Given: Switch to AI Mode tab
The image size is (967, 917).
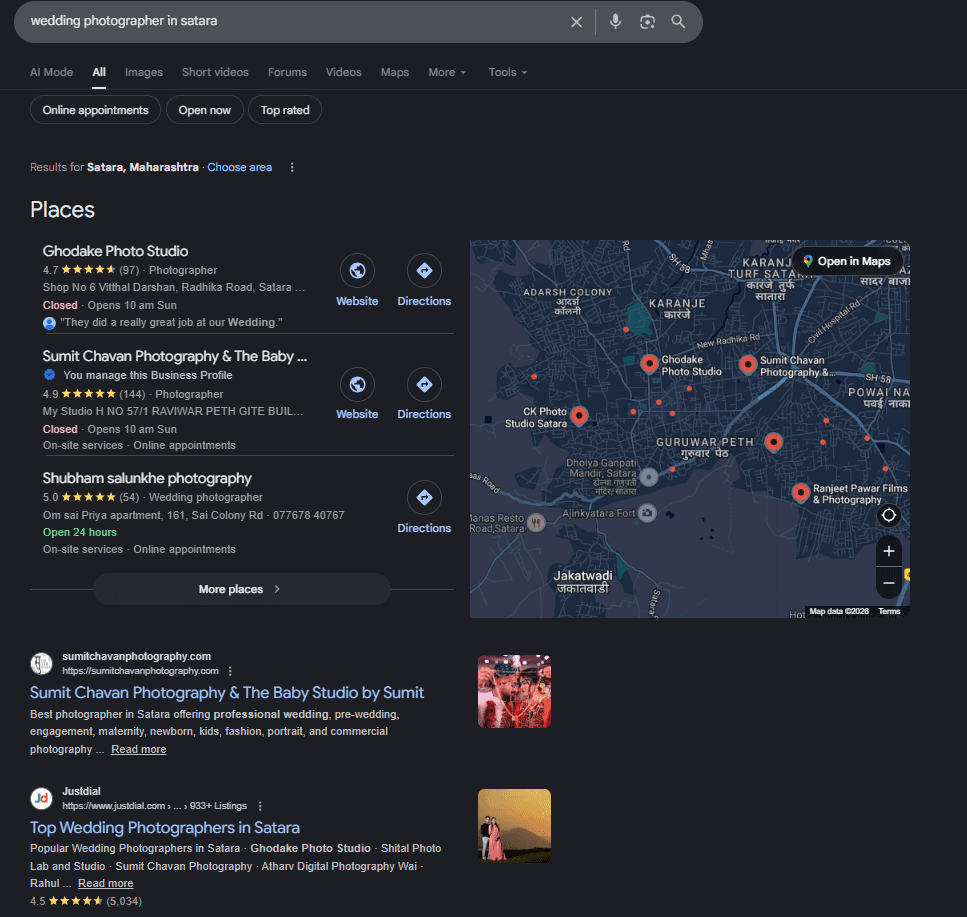Looking at the screenshot, I should tap(51, 72).
